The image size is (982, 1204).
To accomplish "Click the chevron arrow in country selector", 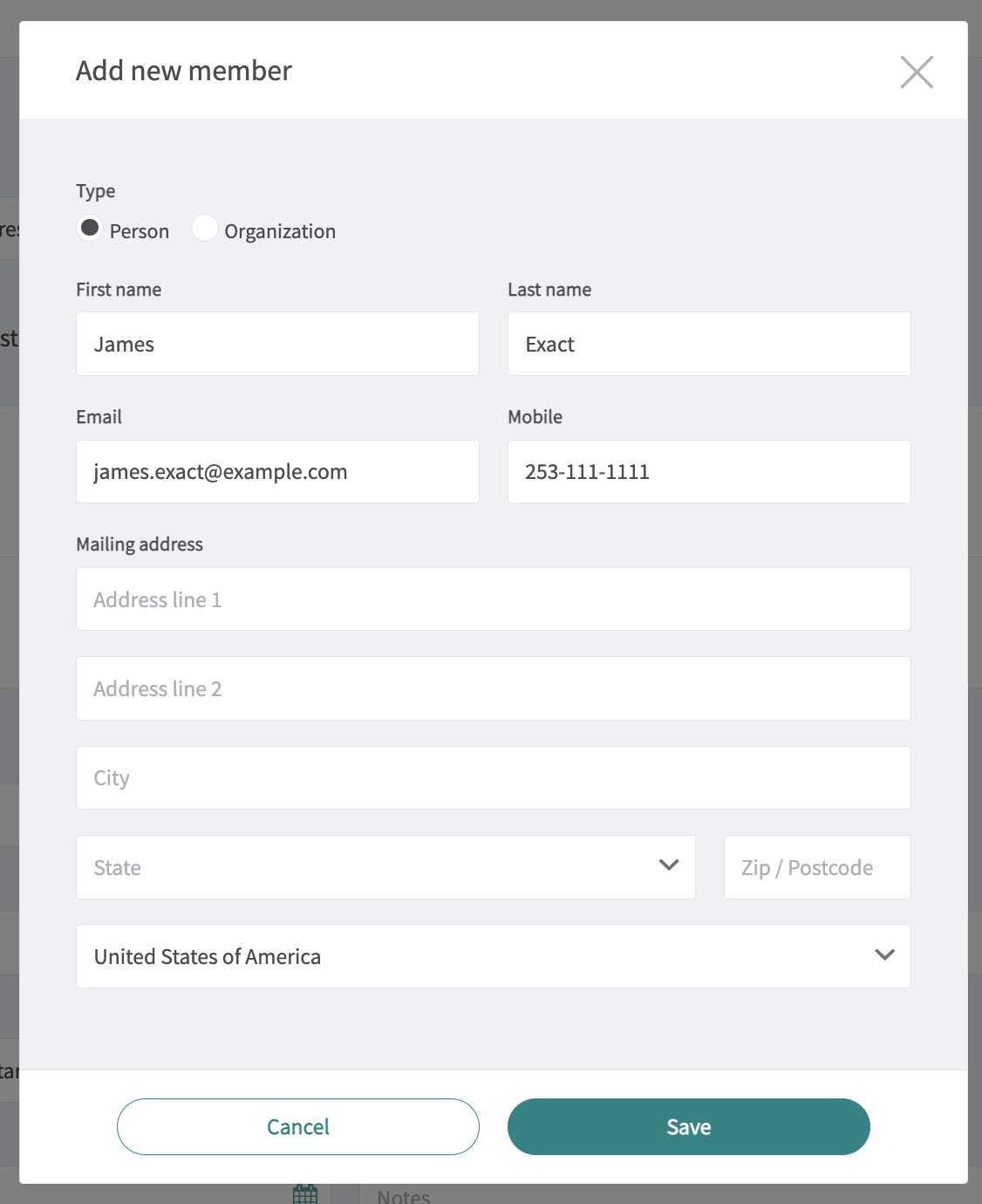I will click(884, 955).
